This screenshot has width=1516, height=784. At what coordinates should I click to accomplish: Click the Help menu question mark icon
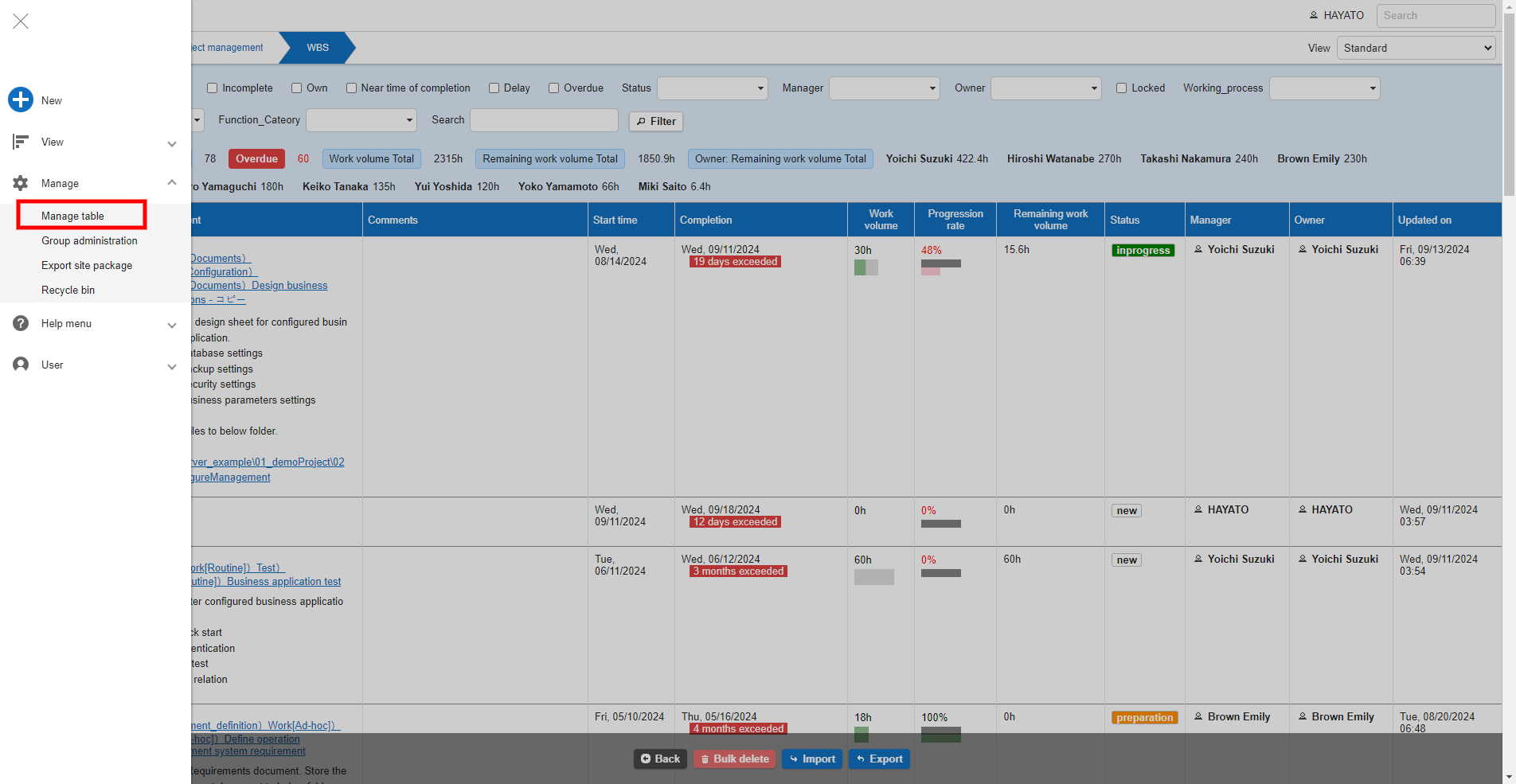pos(21,323)
